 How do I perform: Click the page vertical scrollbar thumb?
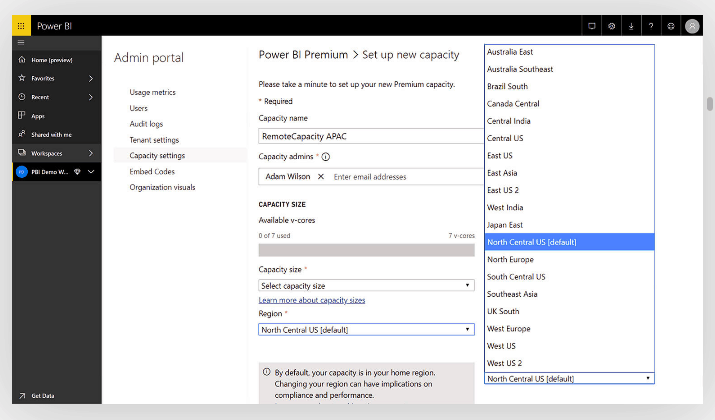click(710, 104)
